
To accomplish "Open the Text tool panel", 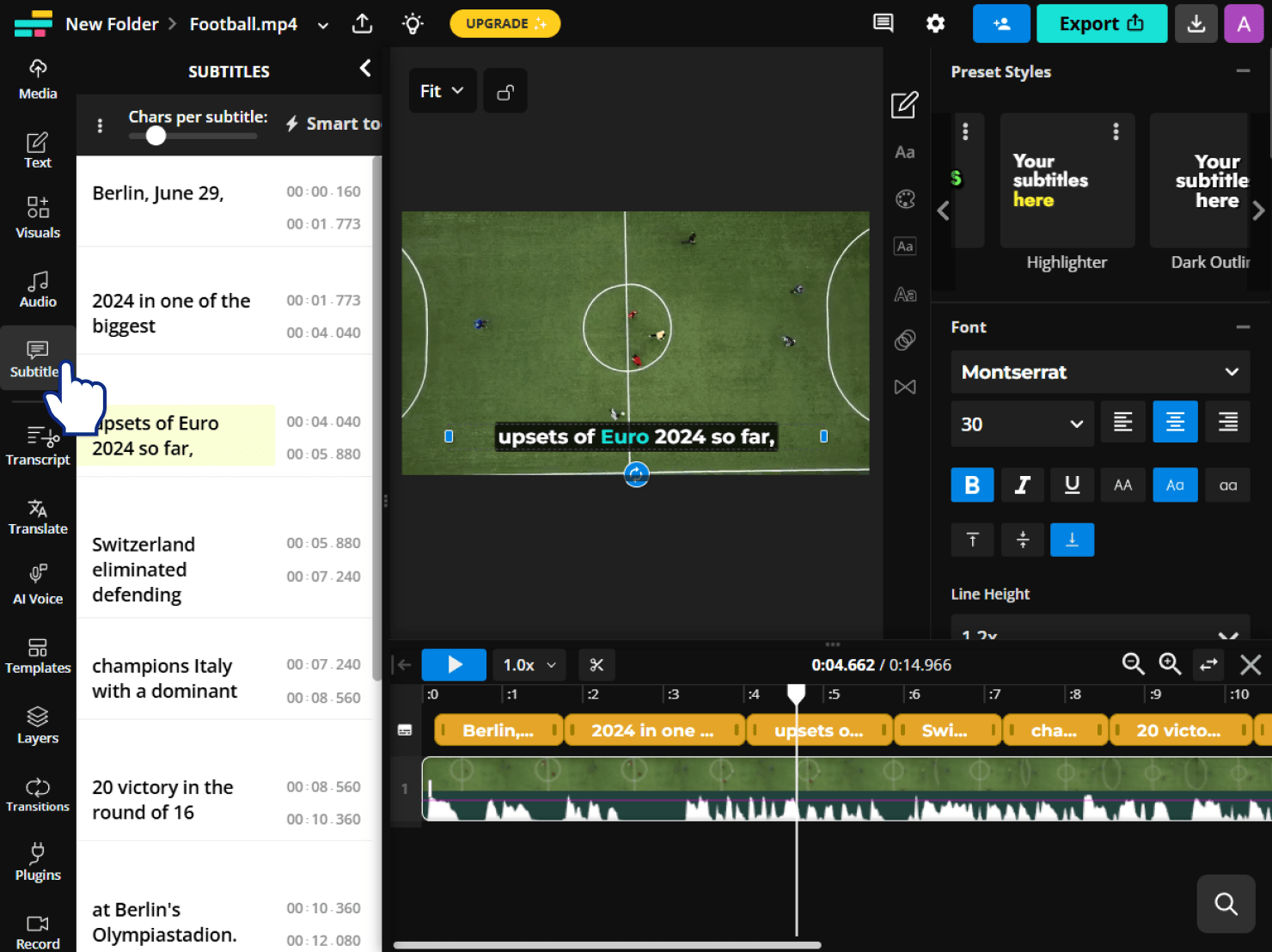I will pyautogui.click(x=37, y=148).
